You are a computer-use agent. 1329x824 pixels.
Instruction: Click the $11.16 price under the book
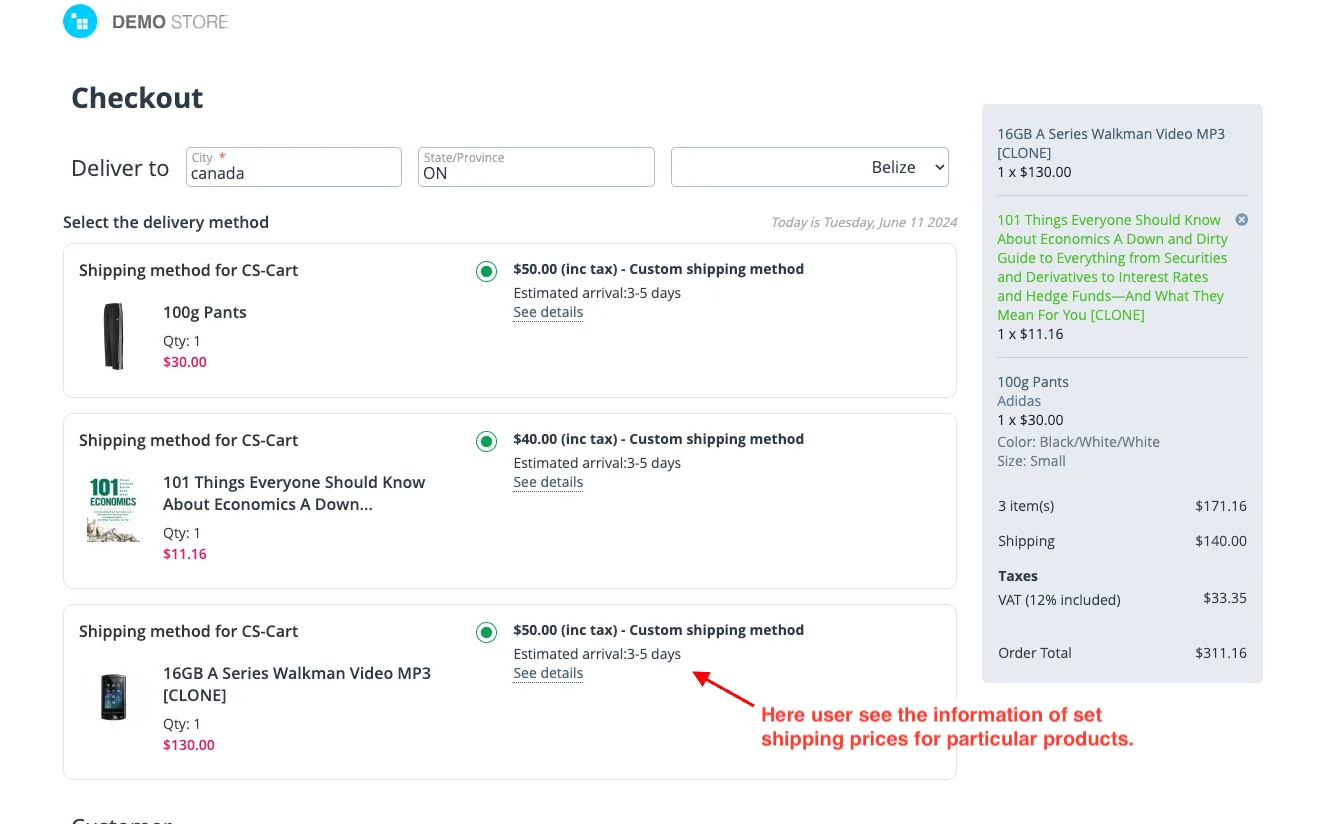(x=185, y=554)
